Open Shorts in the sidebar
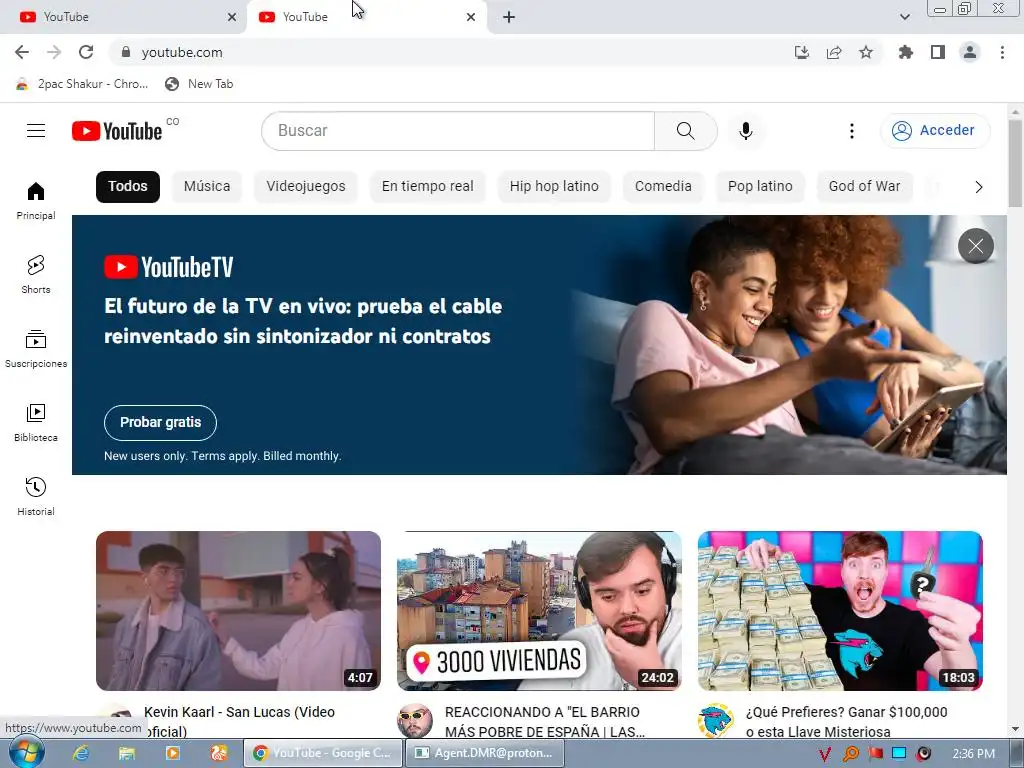The height and width of the screenshot is (768, 1024). pyautogui.click(x=36, y=274)
